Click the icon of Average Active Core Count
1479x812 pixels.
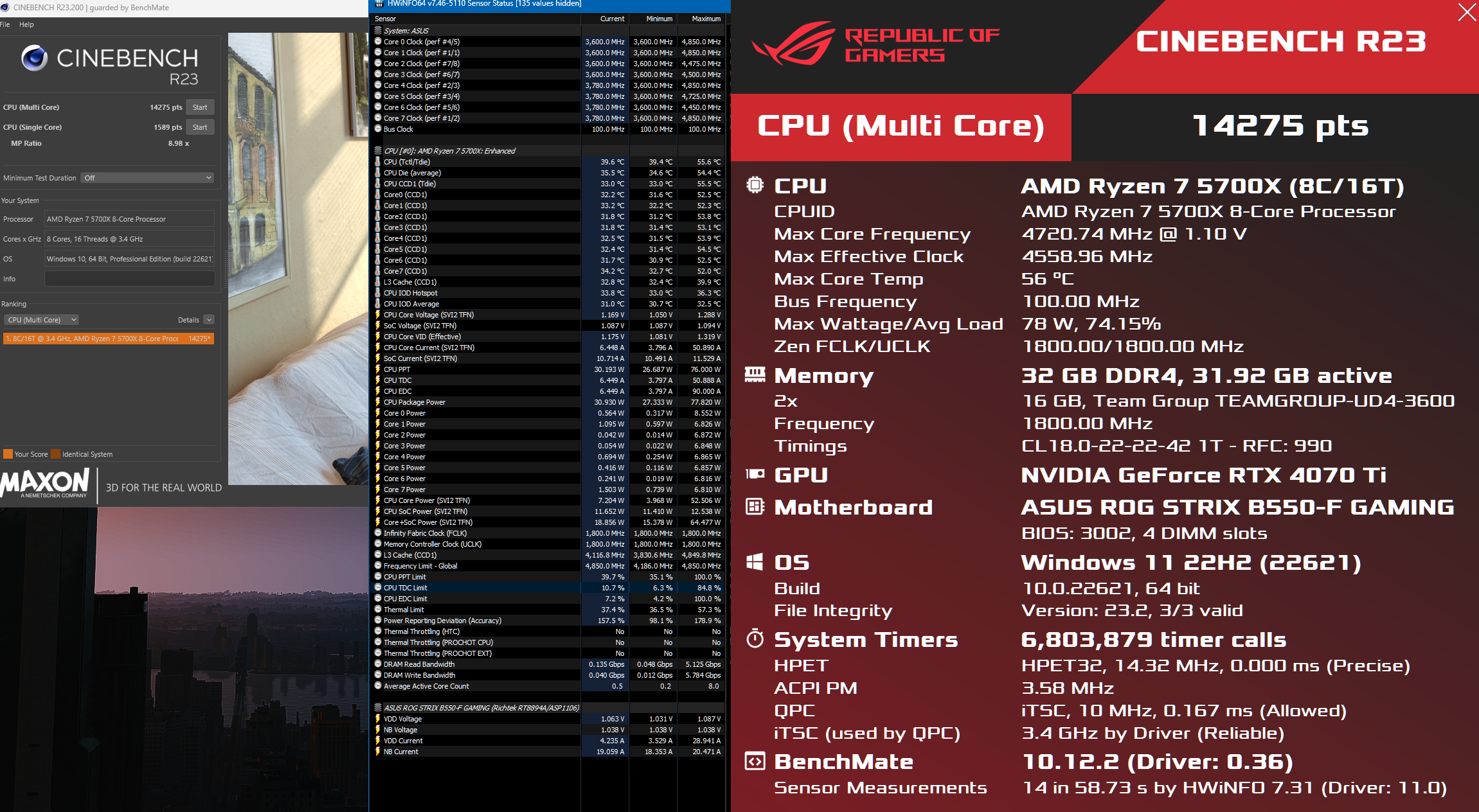click(378, 686)
